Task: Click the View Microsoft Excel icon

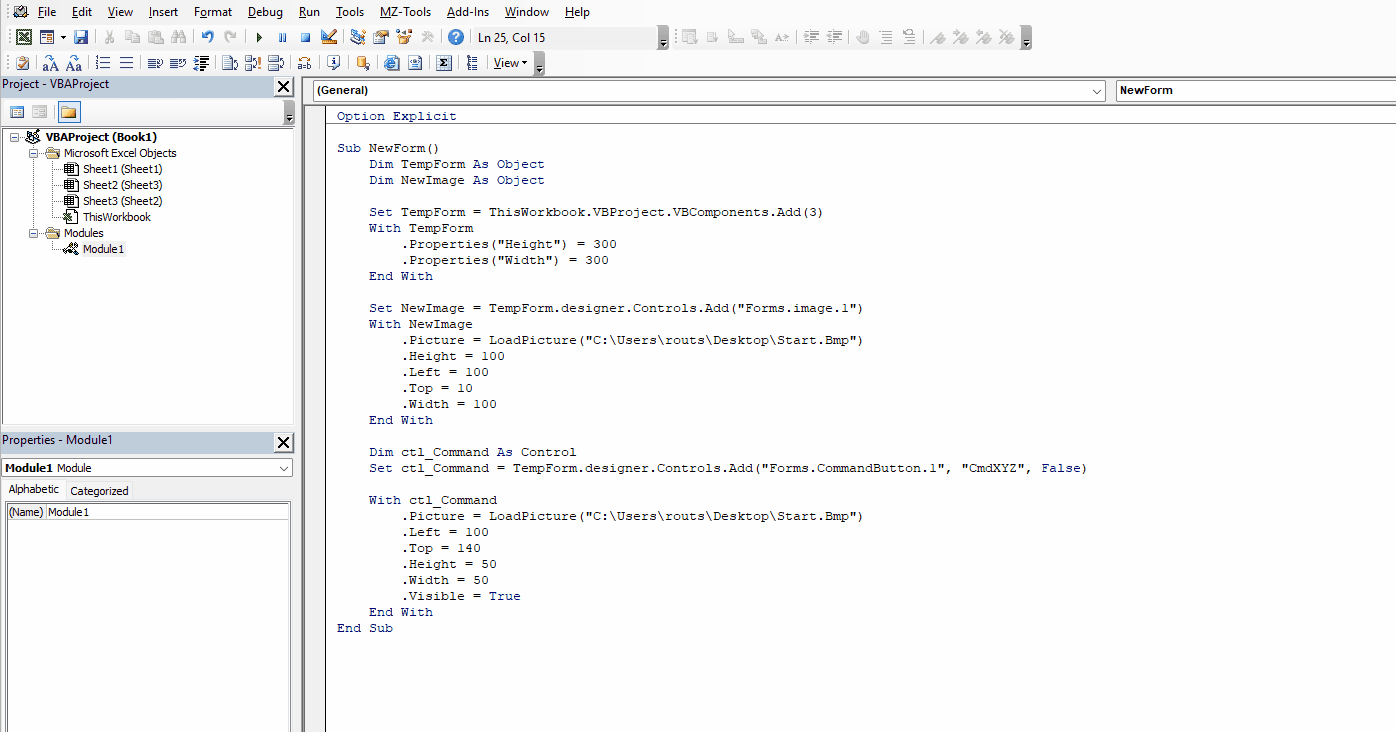Action: 23,37
